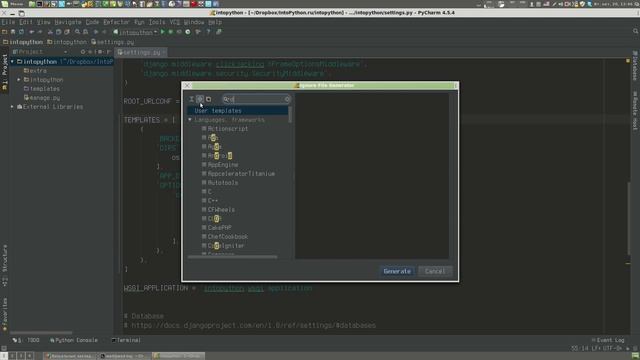The image size is (640, 360).
Task: Clear the template search field
Action: tap(287, 99)
